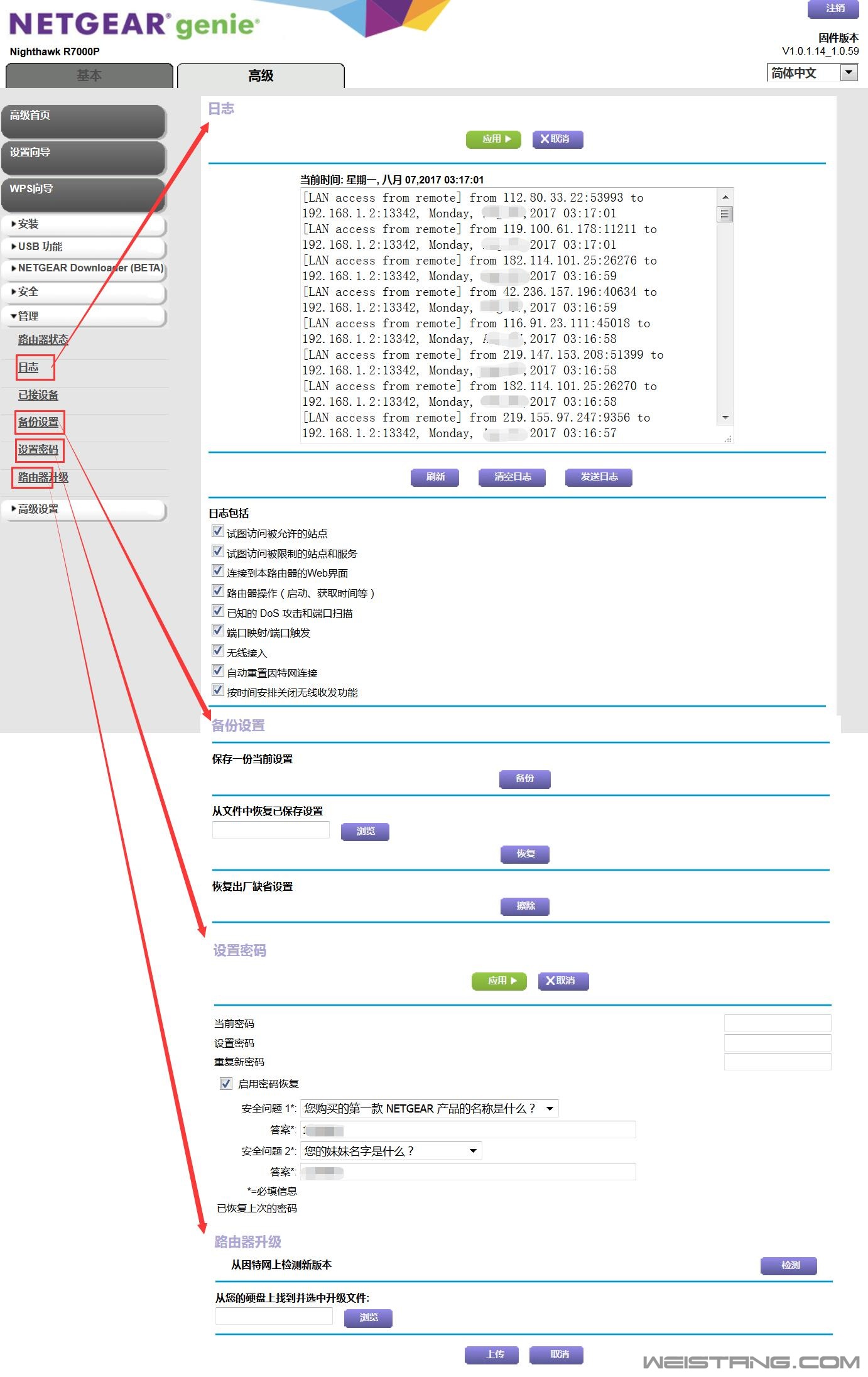Open the 日志 link in sidebar
Image resolution: width=868 pixels, height=1377 pixels.
pyautogui.click(x=28, y=367)
